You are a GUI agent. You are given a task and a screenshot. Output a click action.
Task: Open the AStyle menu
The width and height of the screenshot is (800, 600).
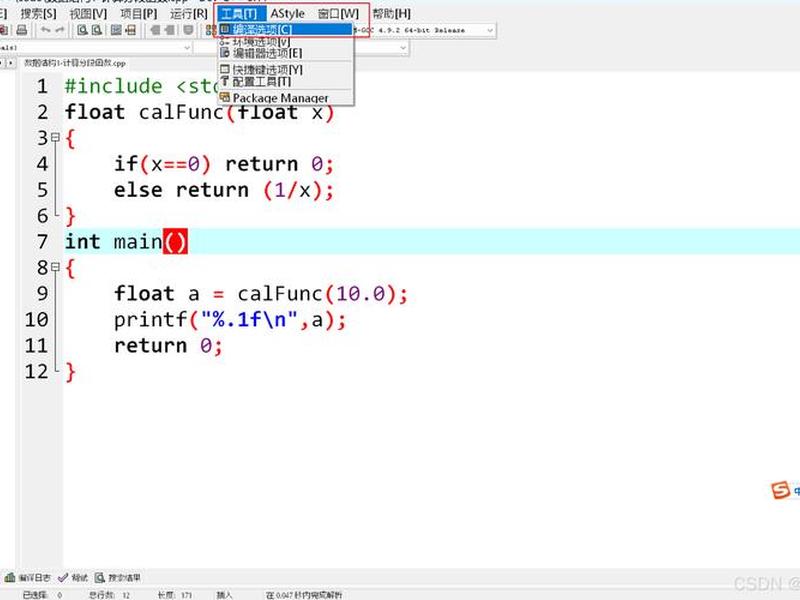tap(287, 14)
